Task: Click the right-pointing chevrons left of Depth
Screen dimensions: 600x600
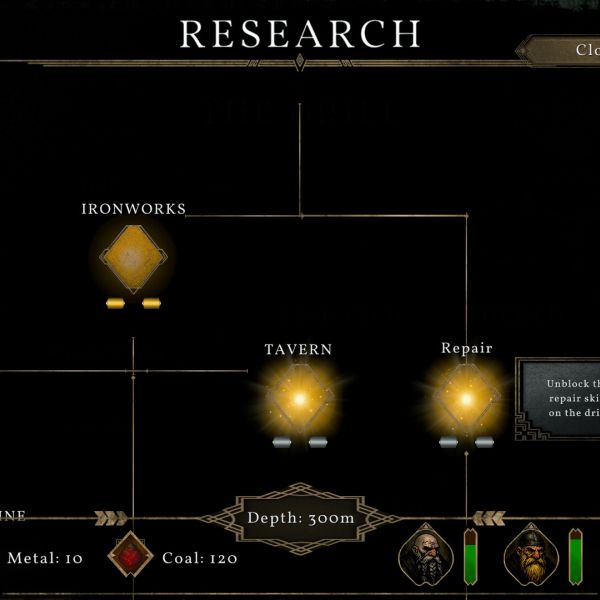Action: 111,517
